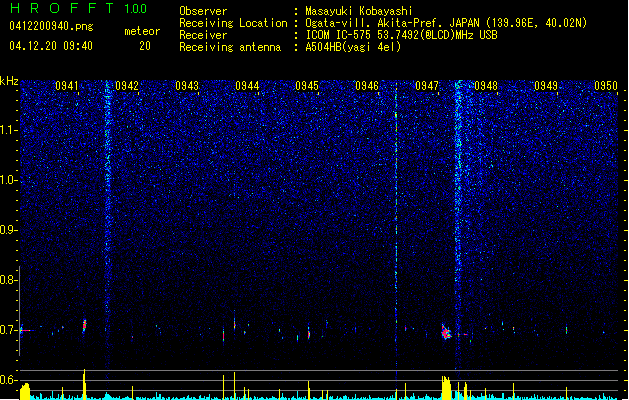
Task: Select the filename 0412200940.png
Action: (51, 26)
